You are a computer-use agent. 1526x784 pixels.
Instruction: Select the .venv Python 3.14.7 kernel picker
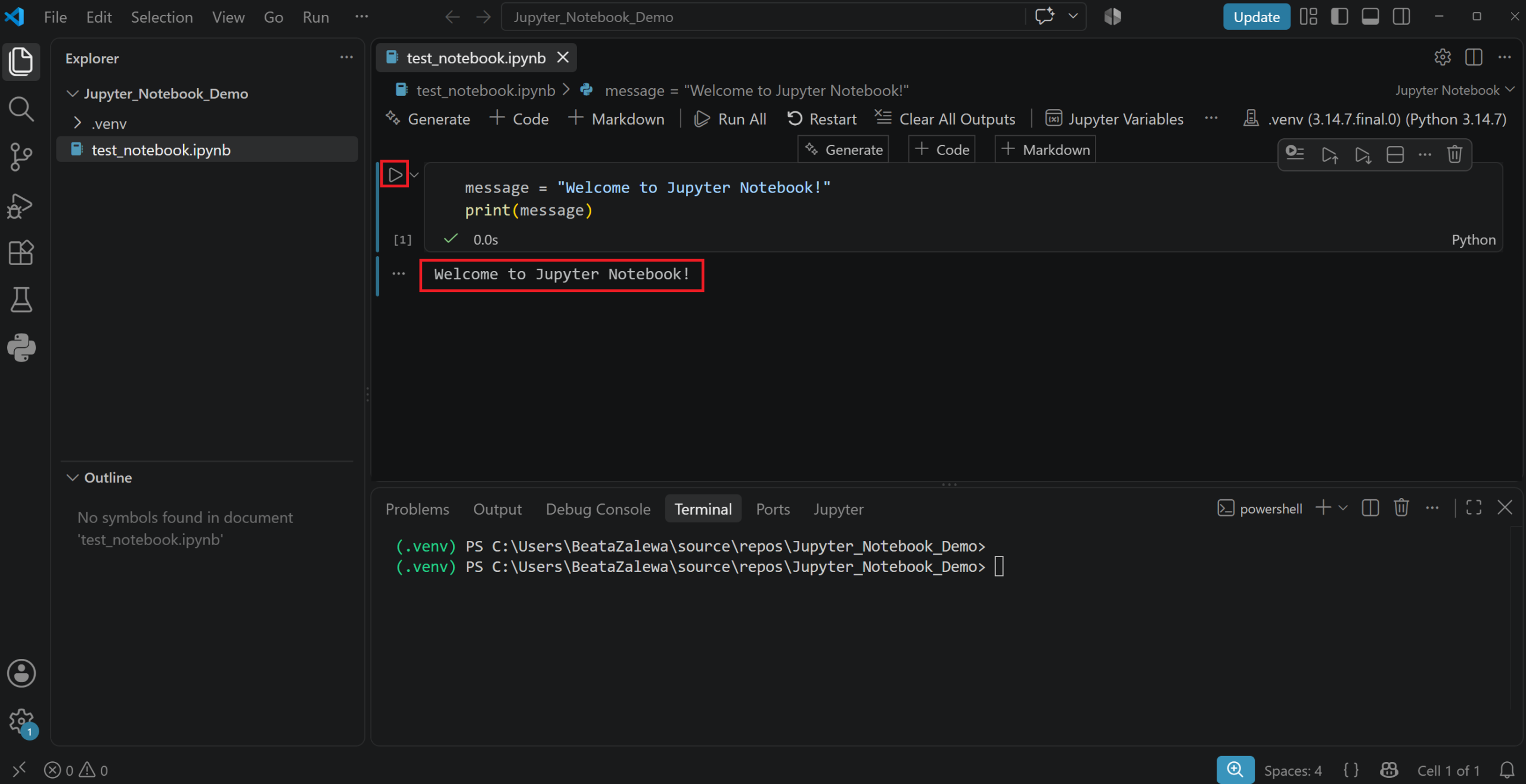coord(1375,119)
